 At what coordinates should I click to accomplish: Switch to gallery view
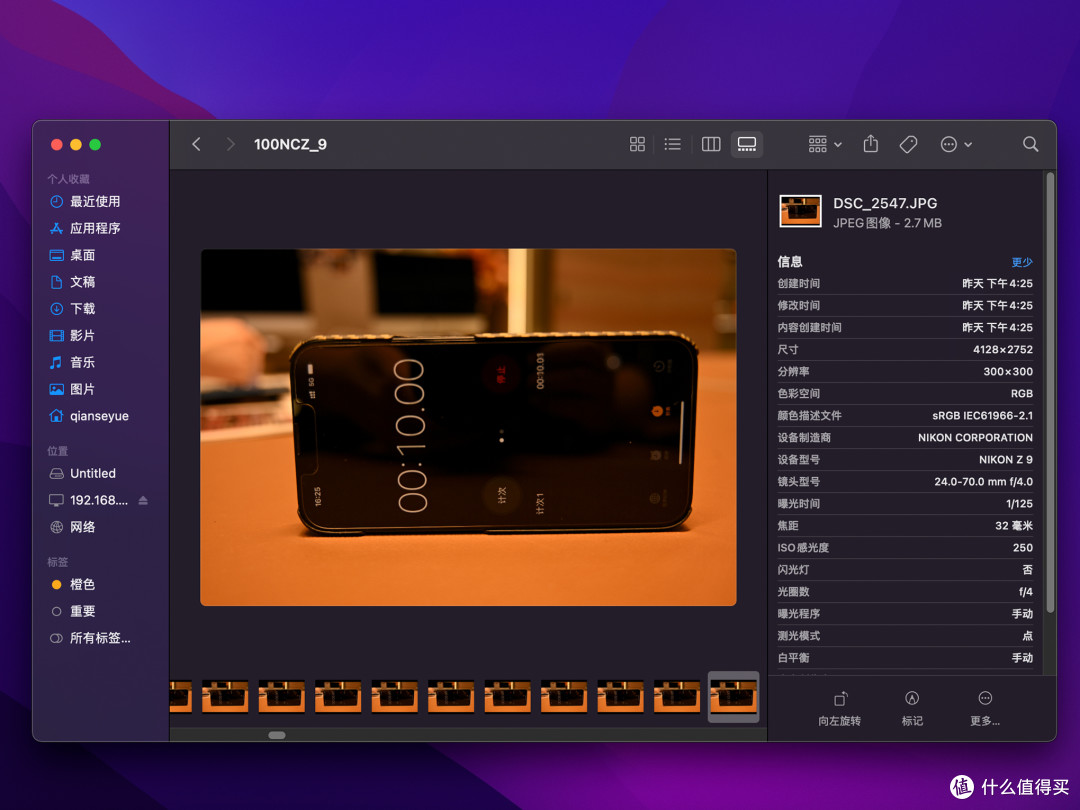[747, 144]
